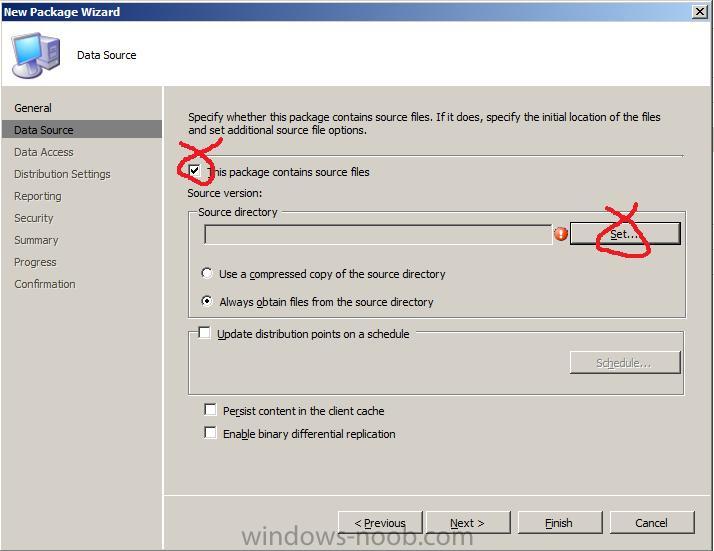
Task: Uncheck 'This package contains source files'
Action: 195,171
